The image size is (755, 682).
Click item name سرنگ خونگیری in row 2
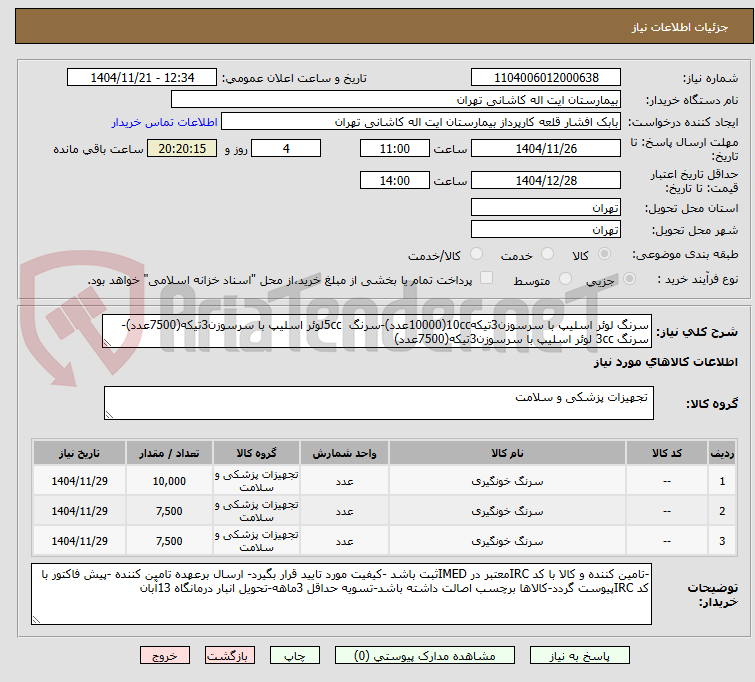click(x=507, y=511)
